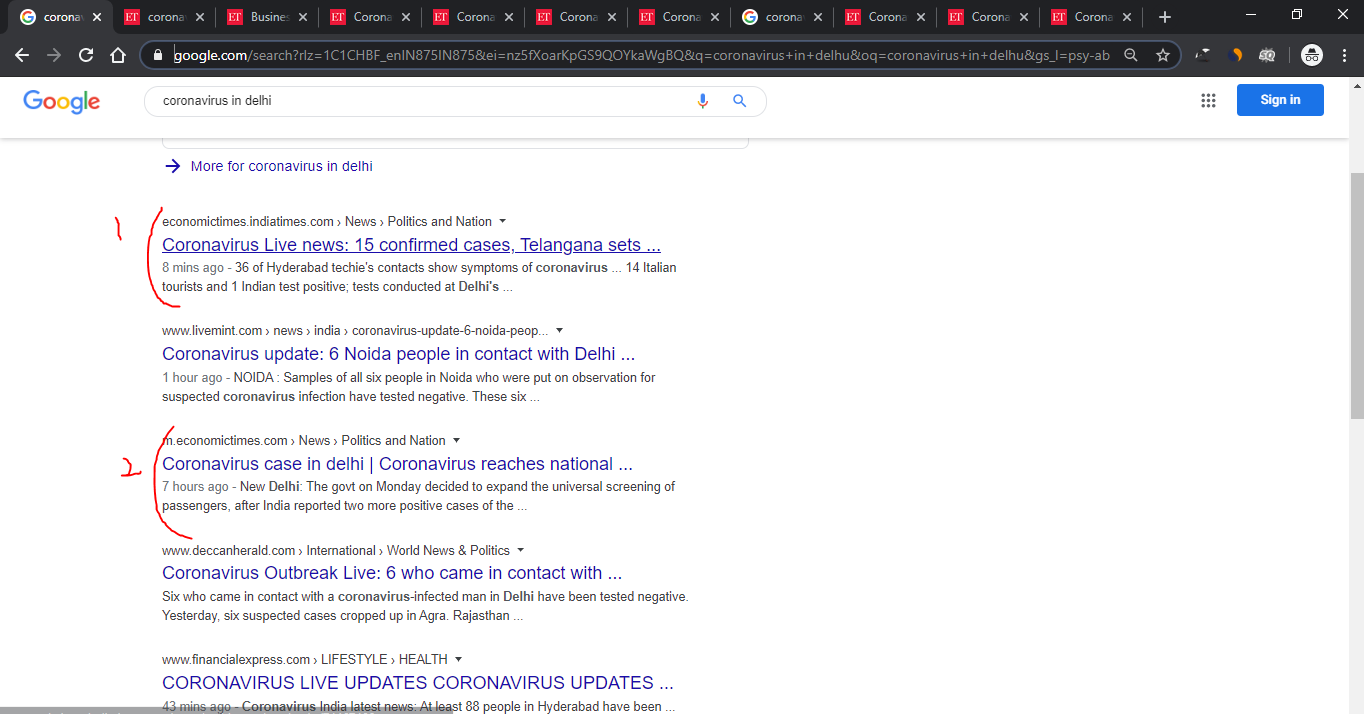Image resolution: width=1364 pixels, height=714 pixels.
Task: Bookmark this page with the star icon
Action: pyautogui.click(x=1163, y=56)
